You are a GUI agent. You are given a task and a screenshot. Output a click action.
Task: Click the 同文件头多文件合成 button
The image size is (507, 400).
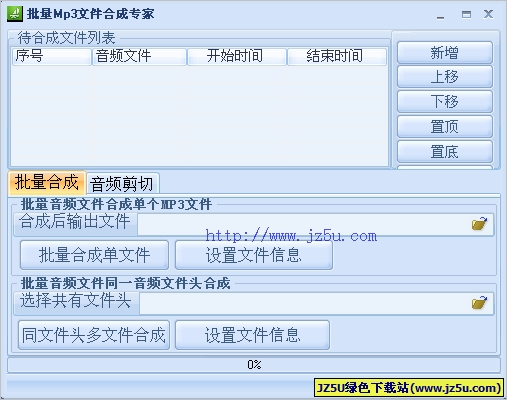[94, 335]
